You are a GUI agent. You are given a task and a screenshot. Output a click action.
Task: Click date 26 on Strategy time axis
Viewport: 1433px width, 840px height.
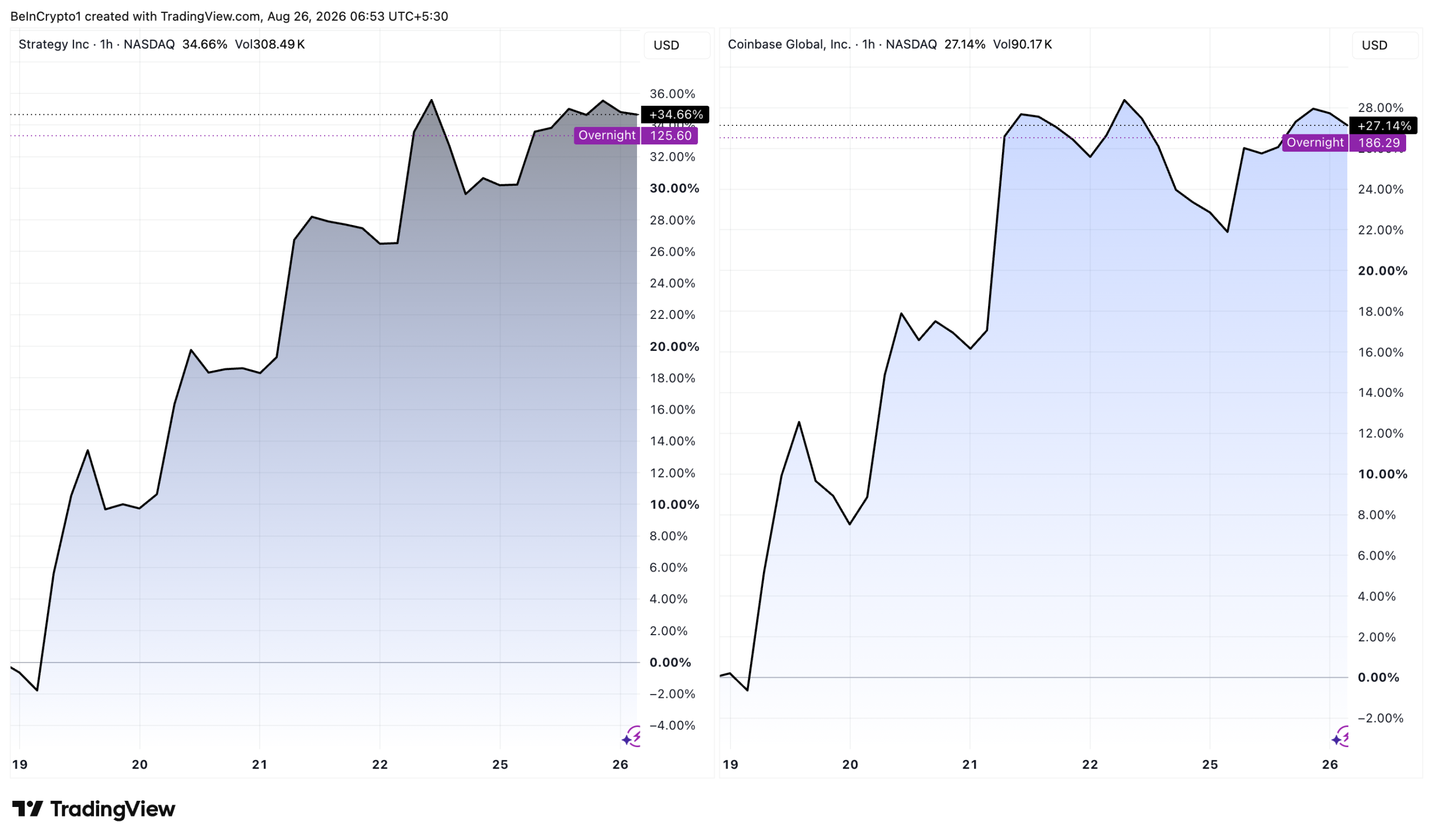(x=620, y=764)
